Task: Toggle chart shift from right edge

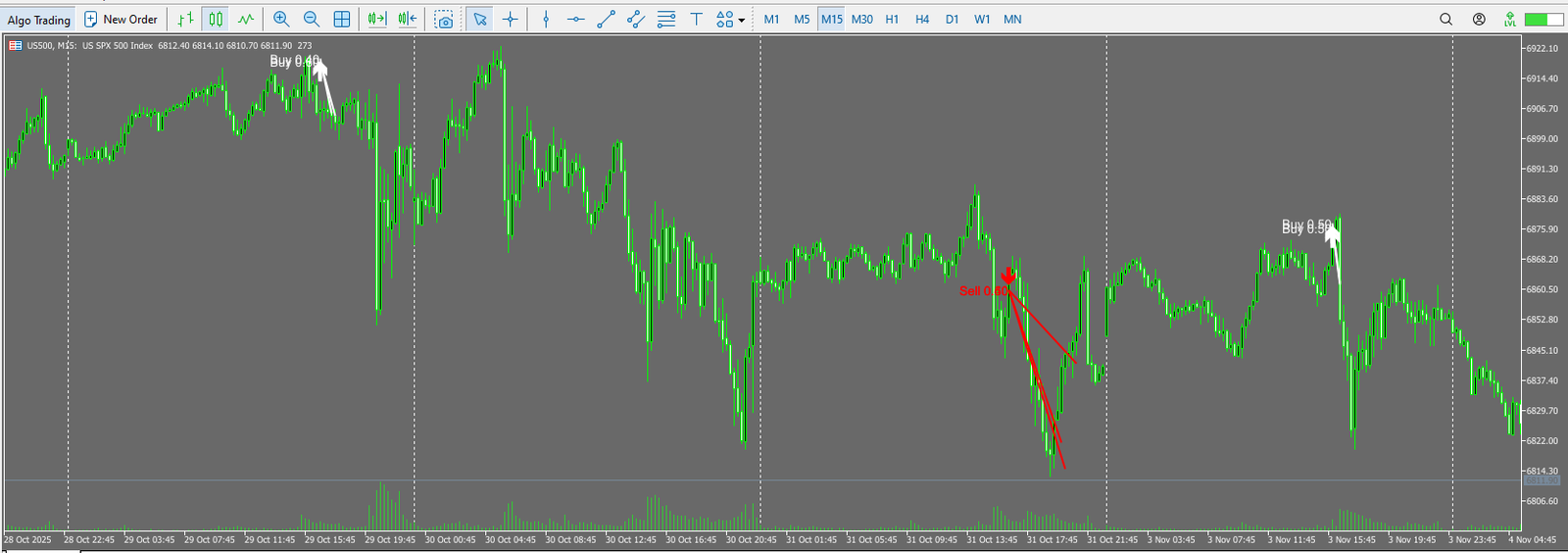Action: pyautogui.click(x=408, y=20)
